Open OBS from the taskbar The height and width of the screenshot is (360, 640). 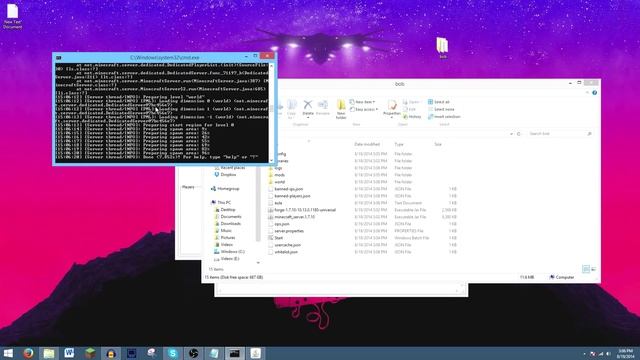(x=193, y=353)
